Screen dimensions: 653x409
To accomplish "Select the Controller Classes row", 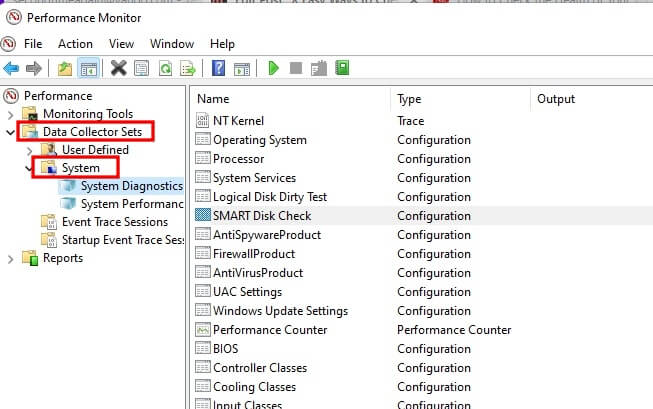I will (x=421, y=368).
